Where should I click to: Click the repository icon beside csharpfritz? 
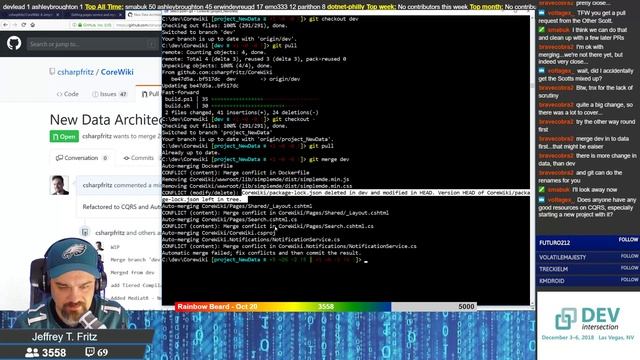(52, 72)
